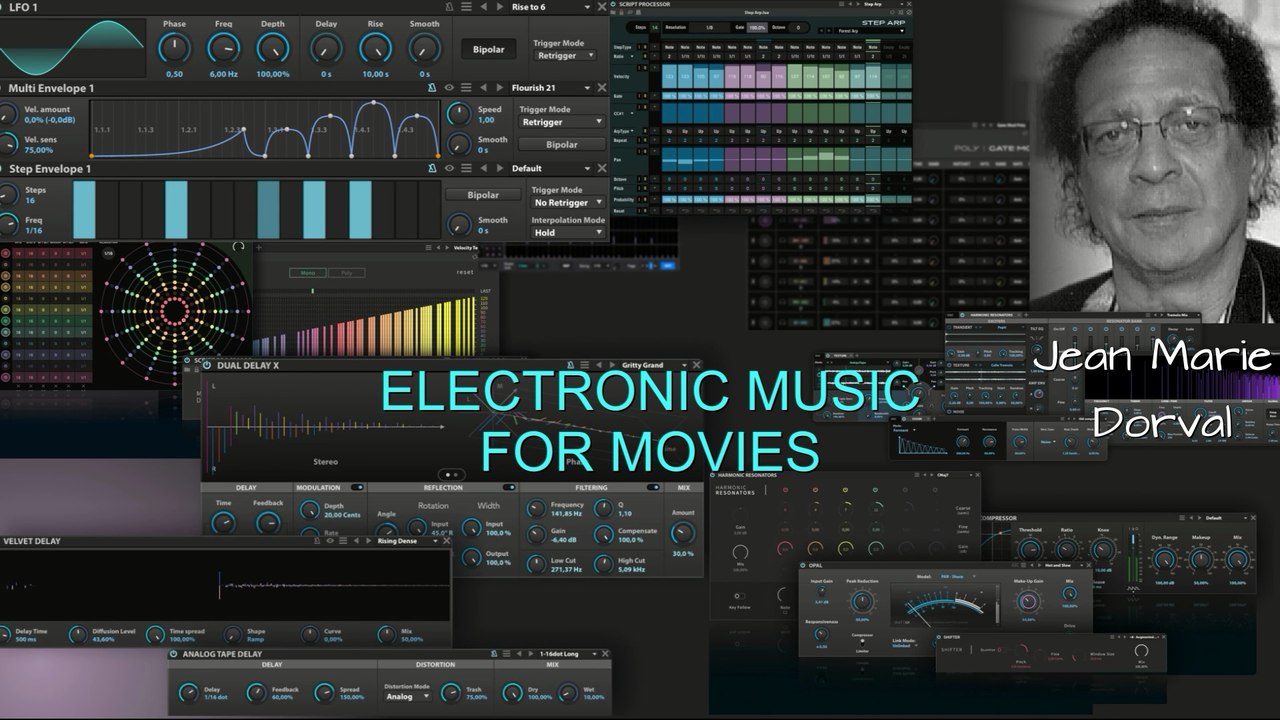Click the page dots indicator in Dual Delay X

point(452,475)
